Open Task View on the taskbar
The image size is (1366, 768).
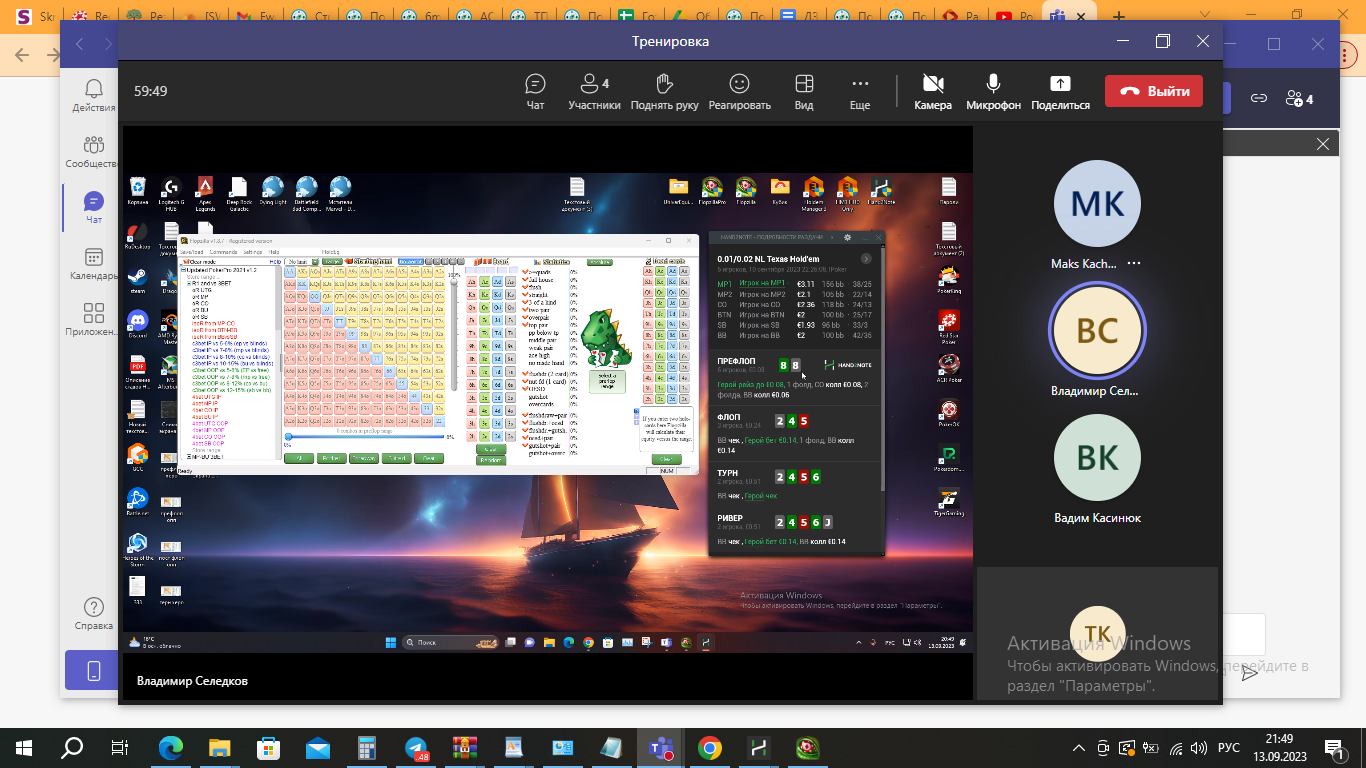[120, 747]
